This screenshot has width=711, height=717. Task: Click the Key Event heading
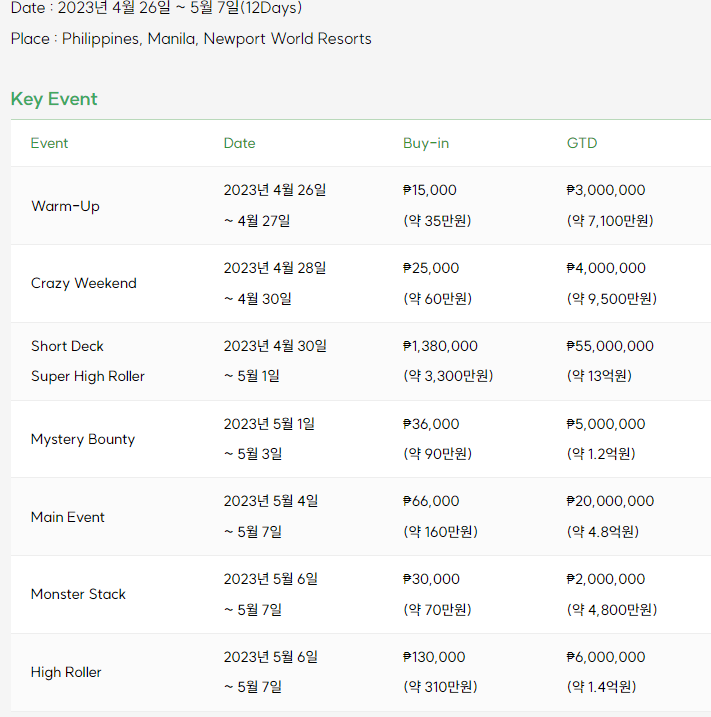coord(54,99)
